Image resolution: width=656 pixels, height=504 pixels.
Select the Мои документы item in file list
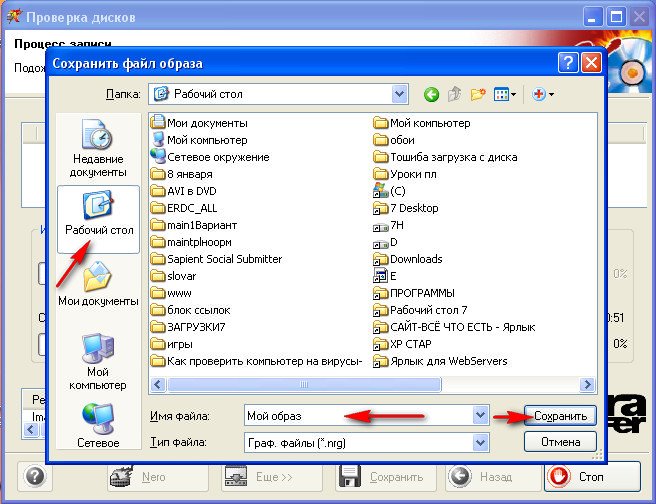point(199,123)
